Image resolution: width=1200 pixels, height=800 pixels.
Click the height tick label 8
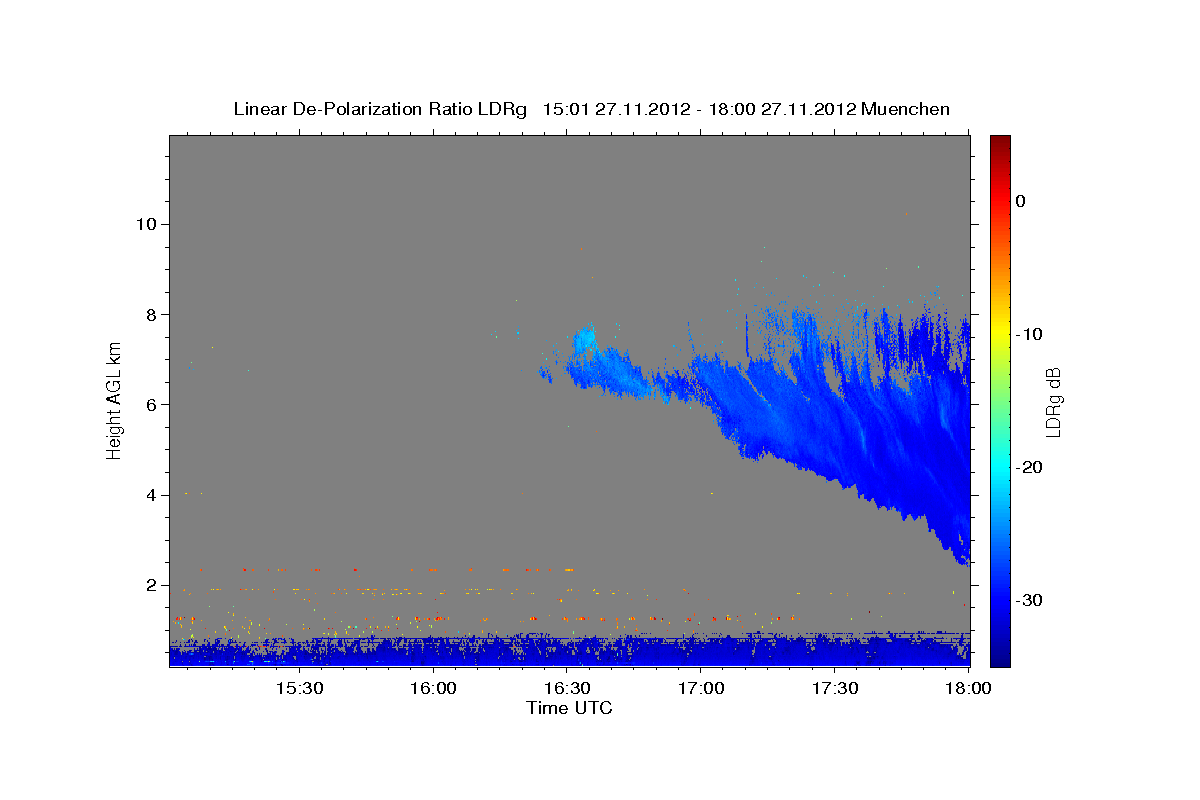tap(152, 314)
